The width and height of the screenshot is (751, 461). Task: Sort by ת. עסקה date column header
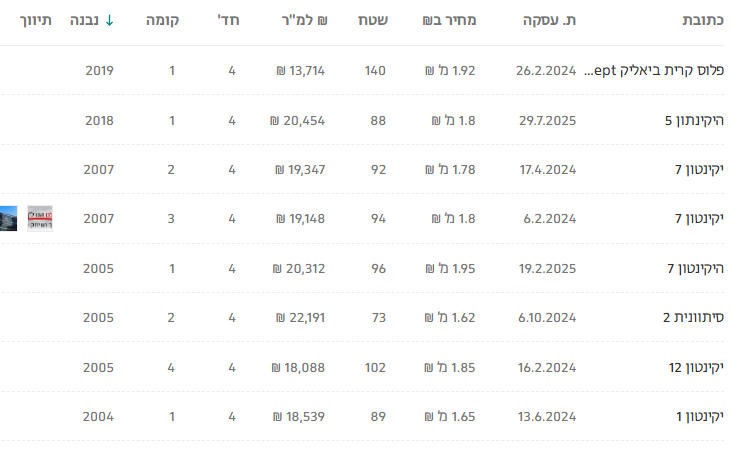pyautogui.click(x=550, y=20)
